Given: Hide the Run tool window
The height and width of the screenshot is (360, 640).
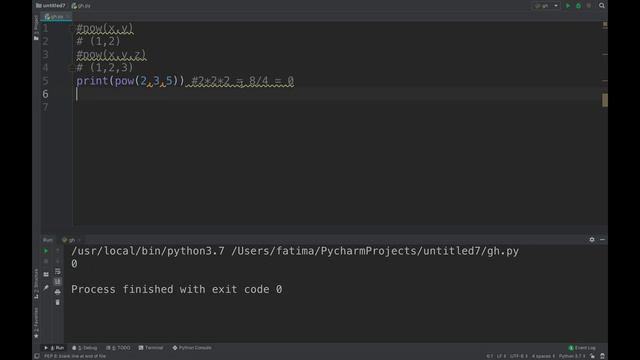Looking at the screenshot, I should (602, 240).
